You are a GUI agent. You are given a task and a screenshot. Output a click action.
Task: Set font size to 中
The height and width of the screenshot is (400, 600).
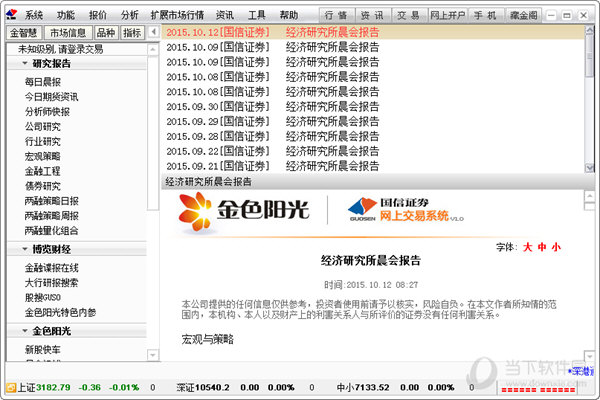pos(542,247)
